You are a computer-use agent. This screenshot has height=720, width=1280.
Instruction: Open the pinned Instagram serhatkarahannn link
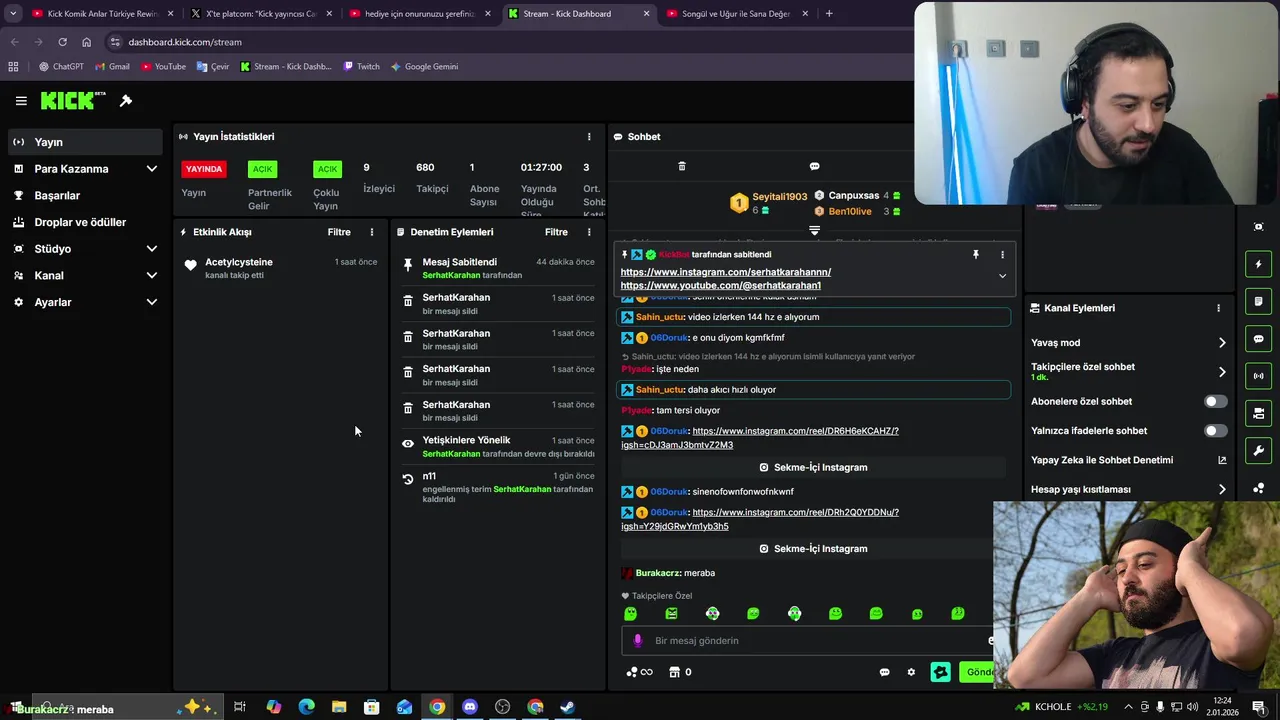(x=725, y=272)
